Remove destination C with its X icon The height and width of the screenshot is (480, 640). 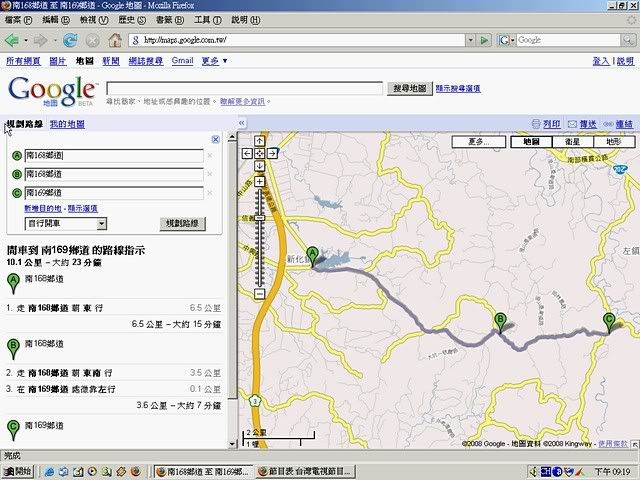(x=210, y=193)
